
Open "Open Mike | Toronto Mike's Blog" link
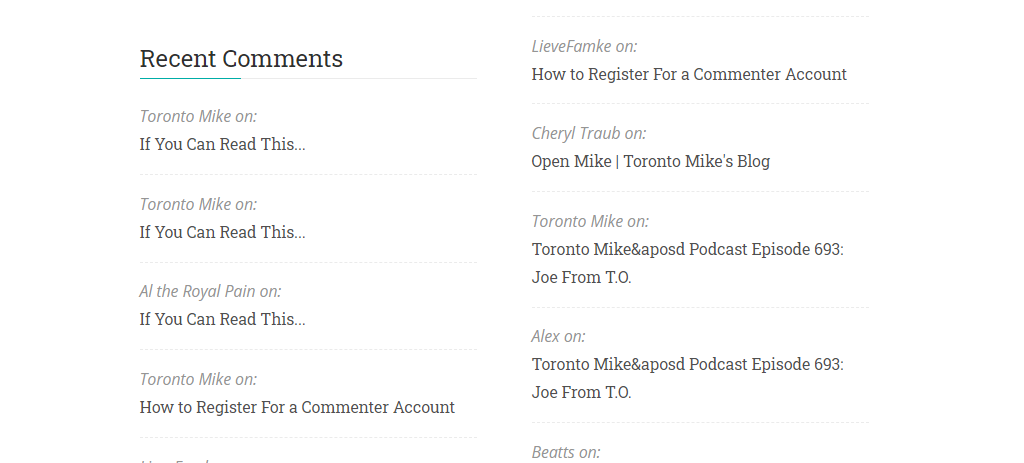pos(650,161)
